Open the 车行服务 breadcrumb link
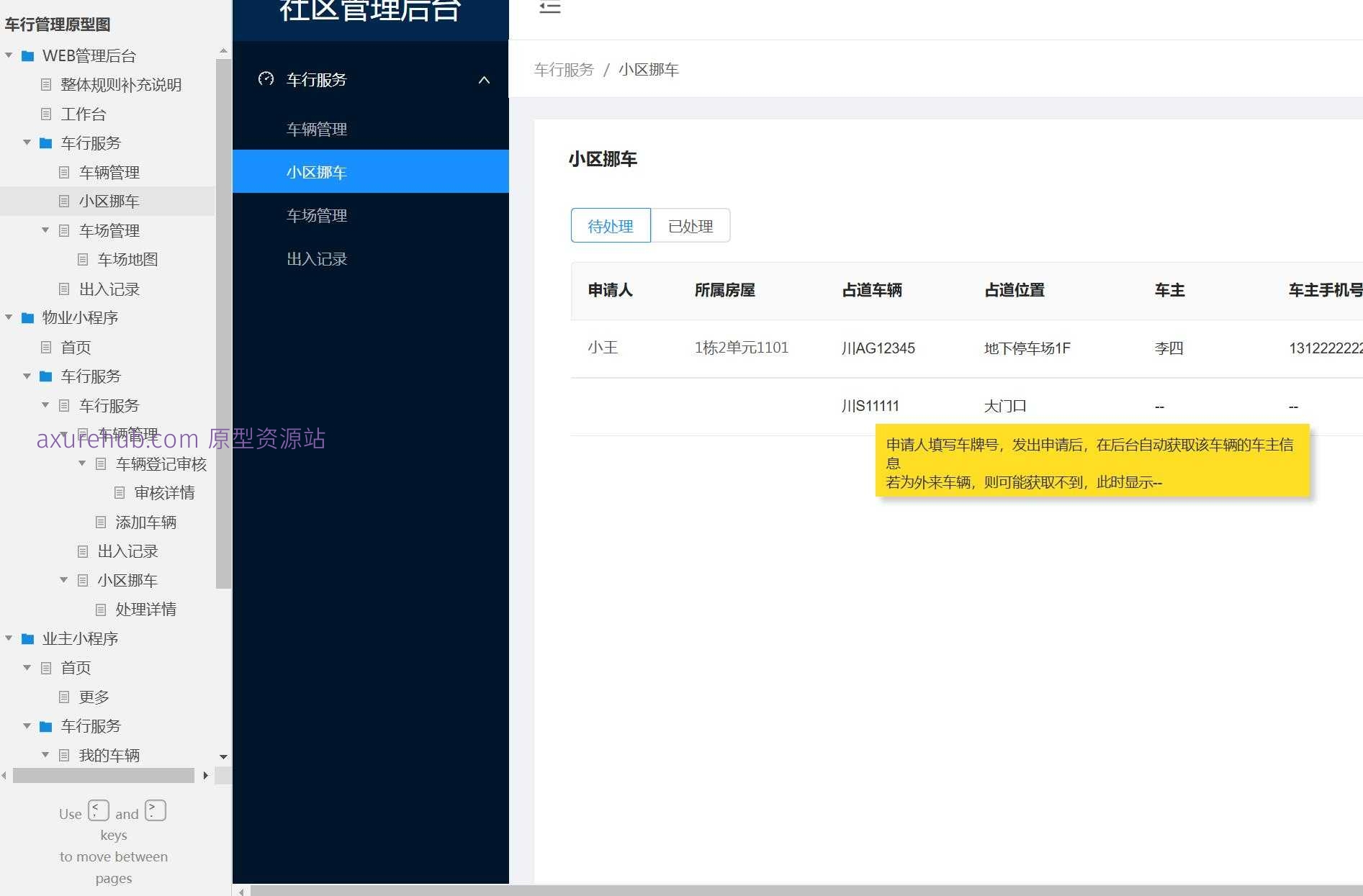The width and height of the screenshot is (1363, 896). click(x=563, y=69)
